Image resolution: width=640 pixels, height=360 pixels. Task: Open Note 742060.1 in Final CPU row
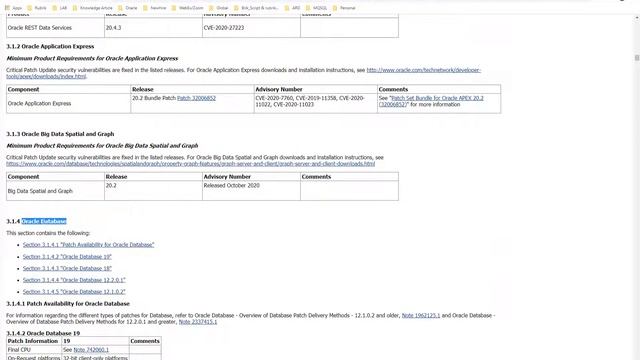pos(91,350)
